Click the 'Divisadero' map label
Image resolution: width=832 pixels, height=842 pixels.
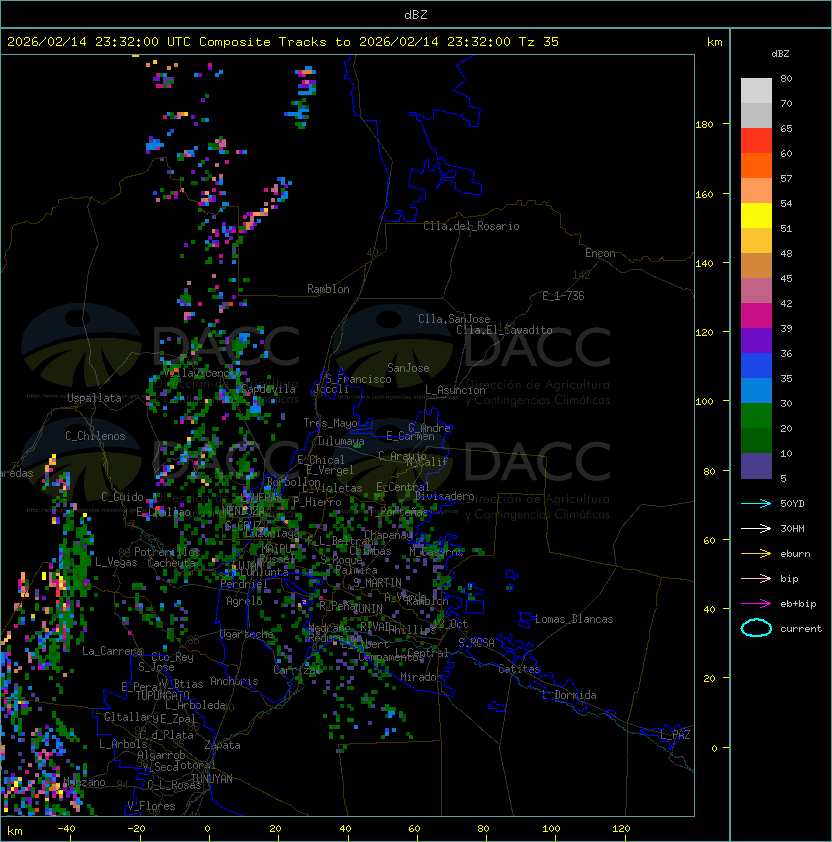444,496
